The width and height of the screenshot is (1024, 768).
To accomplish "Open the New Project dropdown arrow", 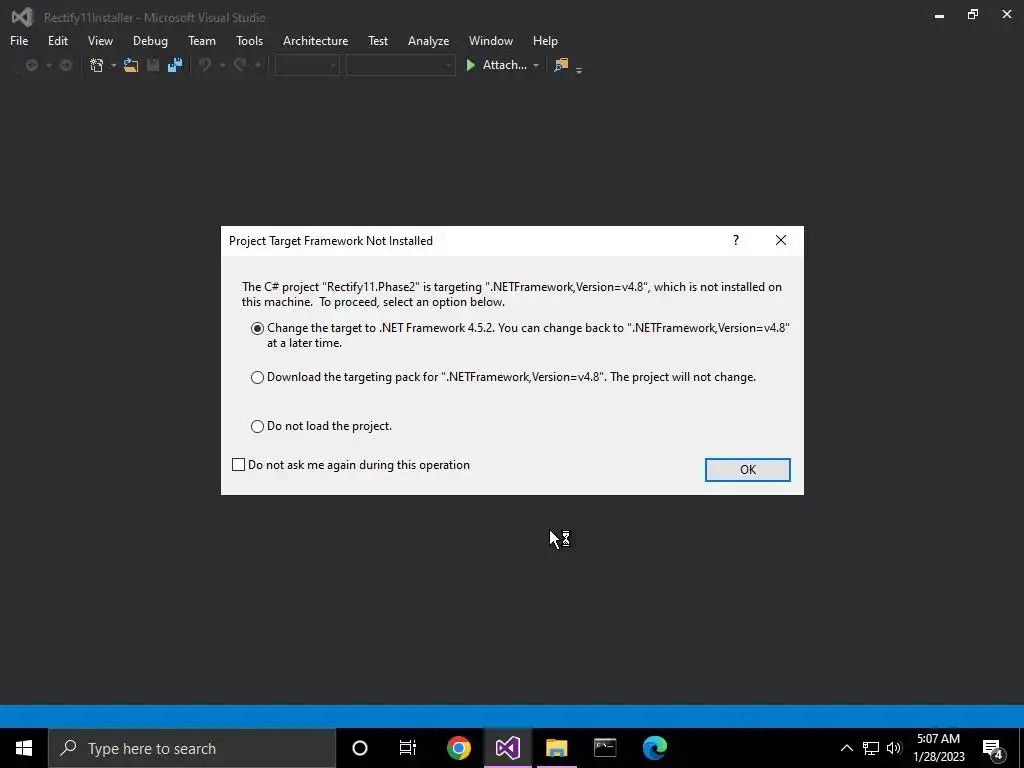I will point(114,65).
